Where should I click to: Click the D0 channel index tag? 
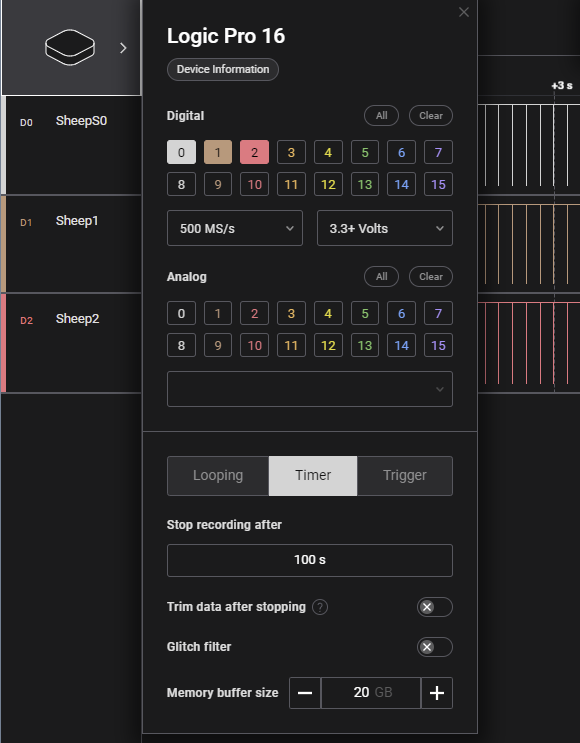[26, 123]
